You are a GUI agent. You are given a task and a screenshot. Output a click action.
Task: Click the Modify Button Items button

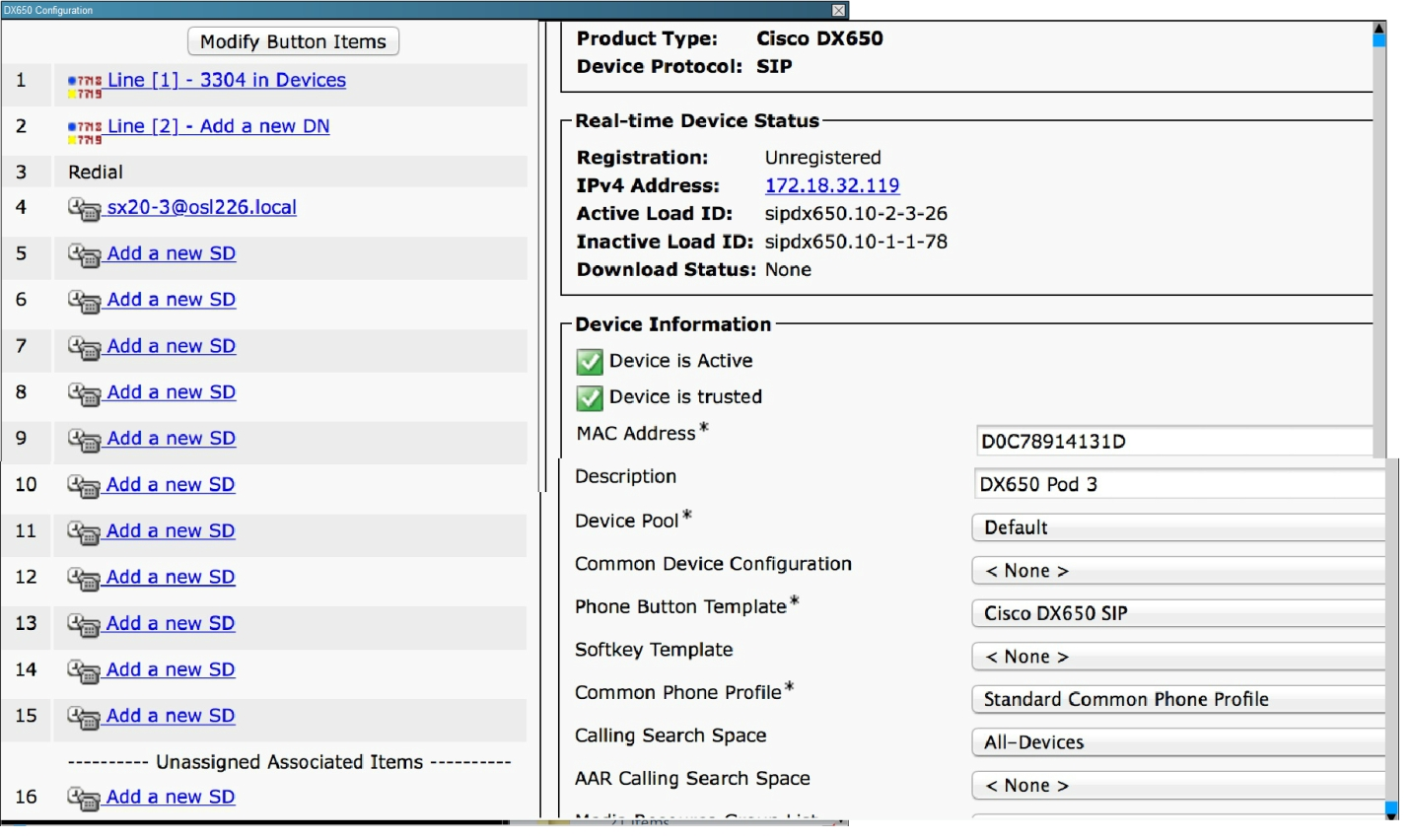[294, 41]
